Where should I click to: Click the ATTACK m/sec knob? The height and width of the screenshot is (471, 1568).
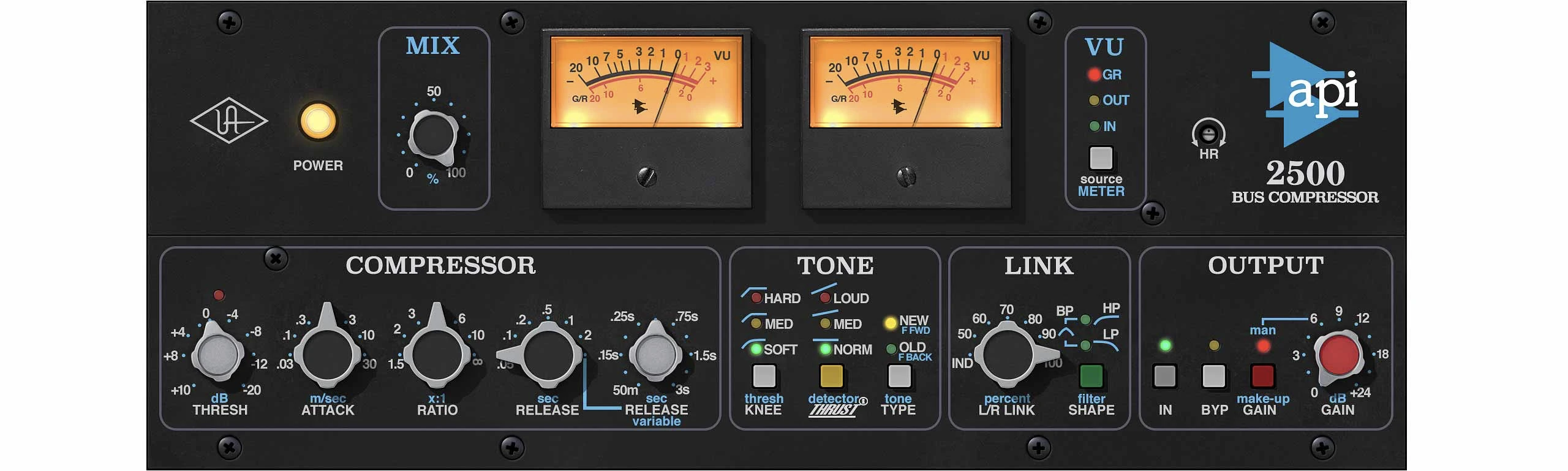[x=328, y=354]
